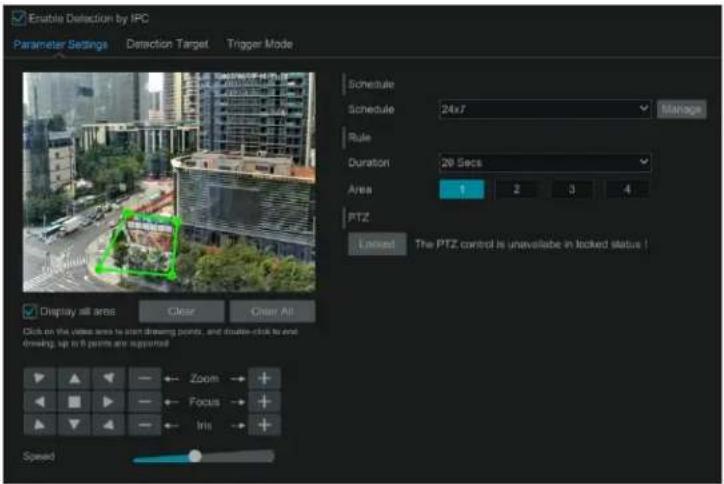Toggle Display all area checkbox
Image resolution: width=724 pixels, height=484 pixels.
[x=30, y=311]
